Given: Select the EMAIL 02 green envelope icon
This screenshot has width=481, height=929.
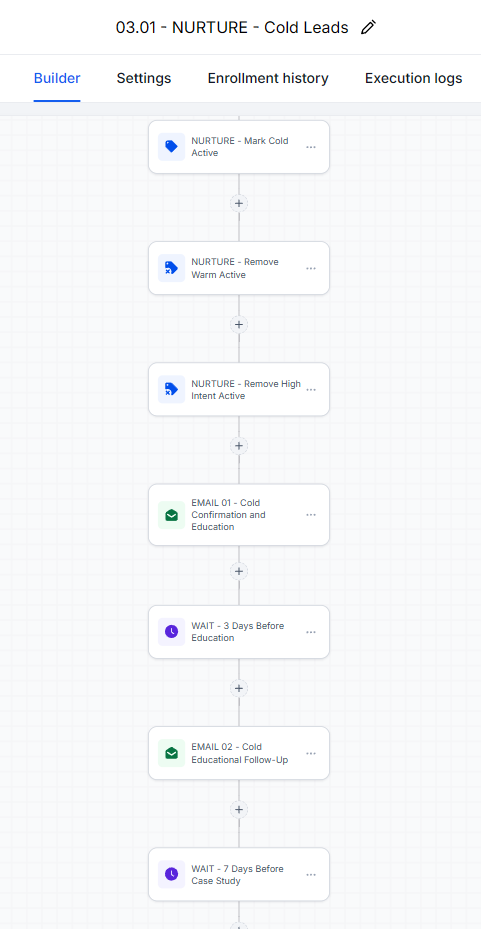Looking at the screenshot, I should pyautogui.click(x=171, y=753).
